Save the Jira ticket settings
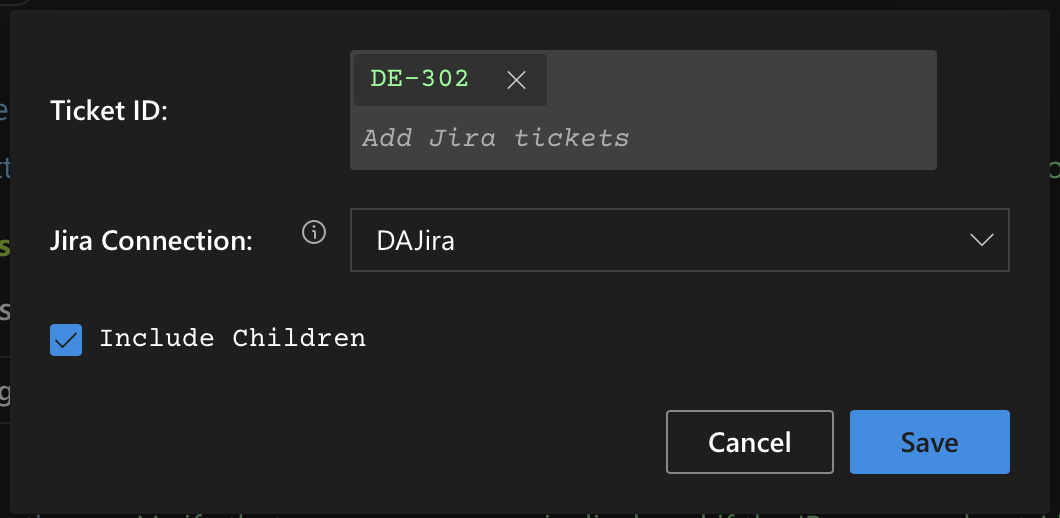This screenshot has width=1060, height=518. coord(929,442)
